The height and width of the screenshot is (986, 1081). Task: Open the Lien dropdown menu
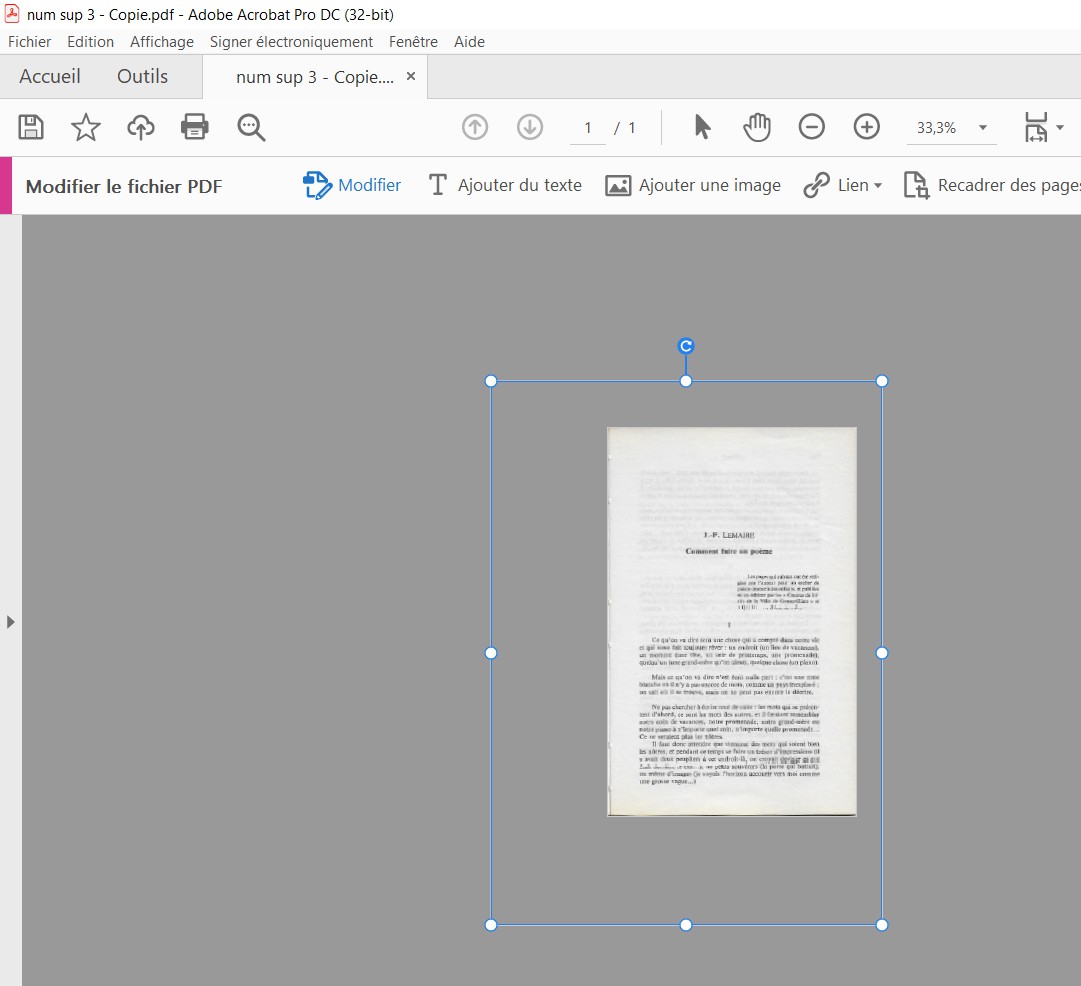tap(843, 185)
